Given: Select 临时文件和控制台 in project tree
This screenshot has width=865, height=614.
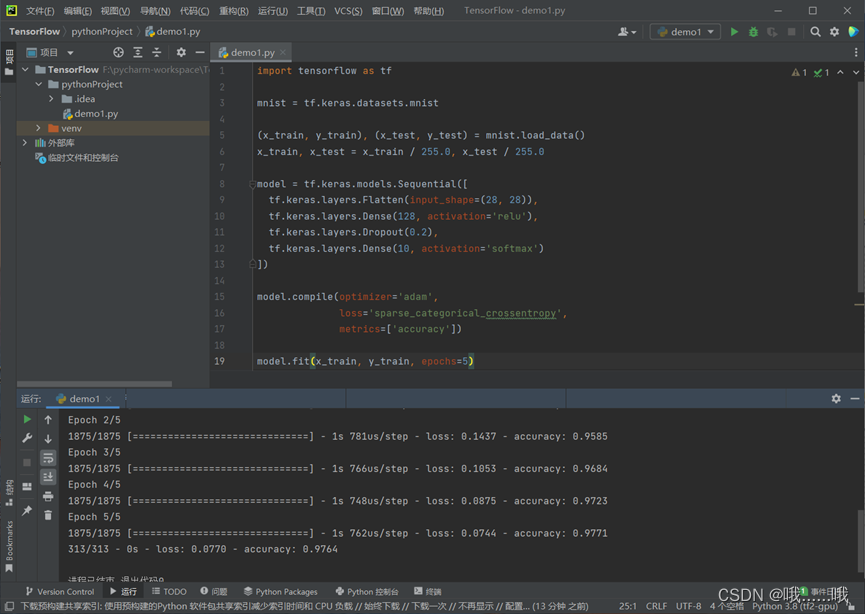Looking at the screenshot, I should 77,158.
